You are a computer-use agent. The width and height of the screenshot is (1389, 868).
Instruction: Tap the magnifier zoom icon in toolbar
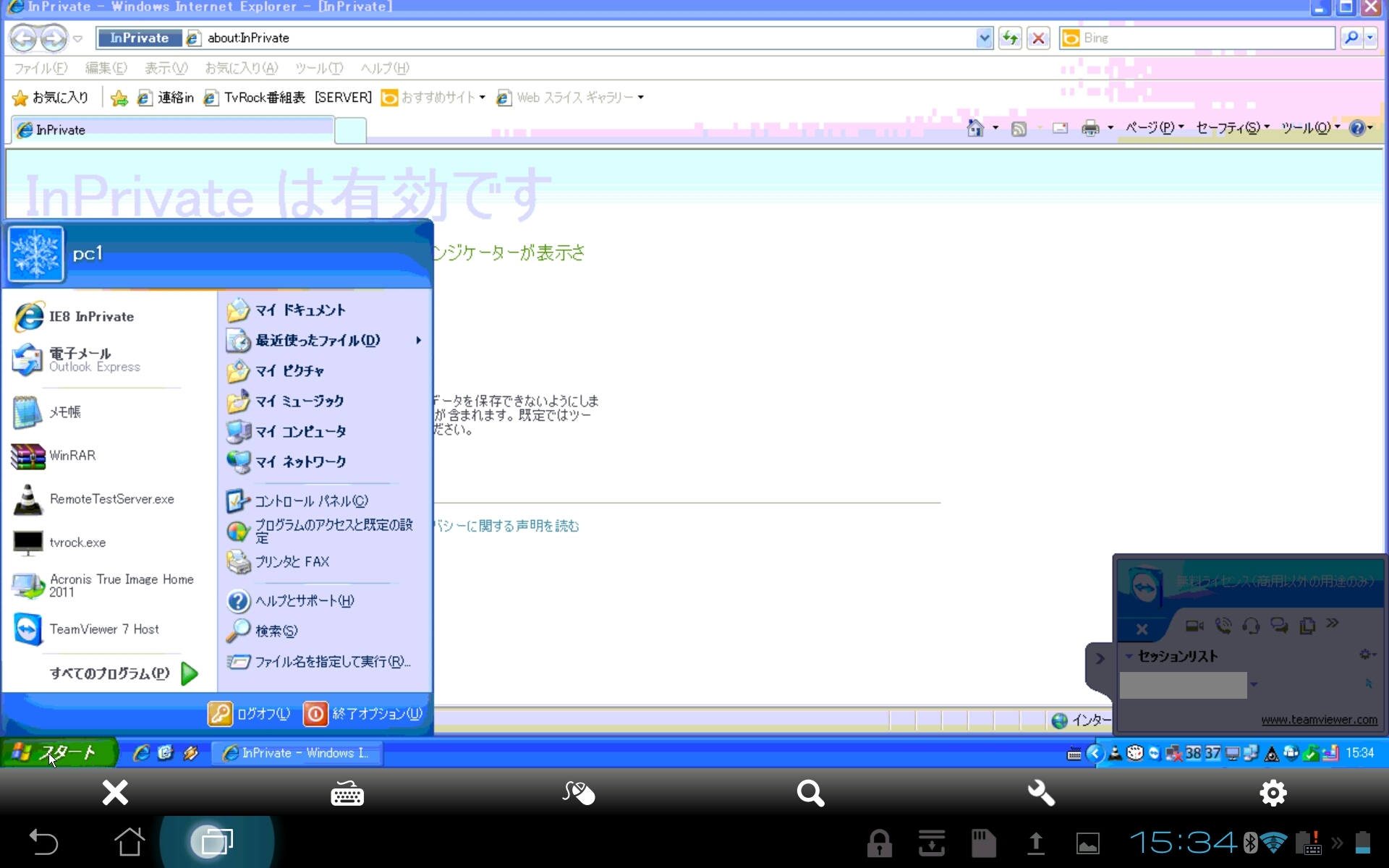click(x=810, y=793)
